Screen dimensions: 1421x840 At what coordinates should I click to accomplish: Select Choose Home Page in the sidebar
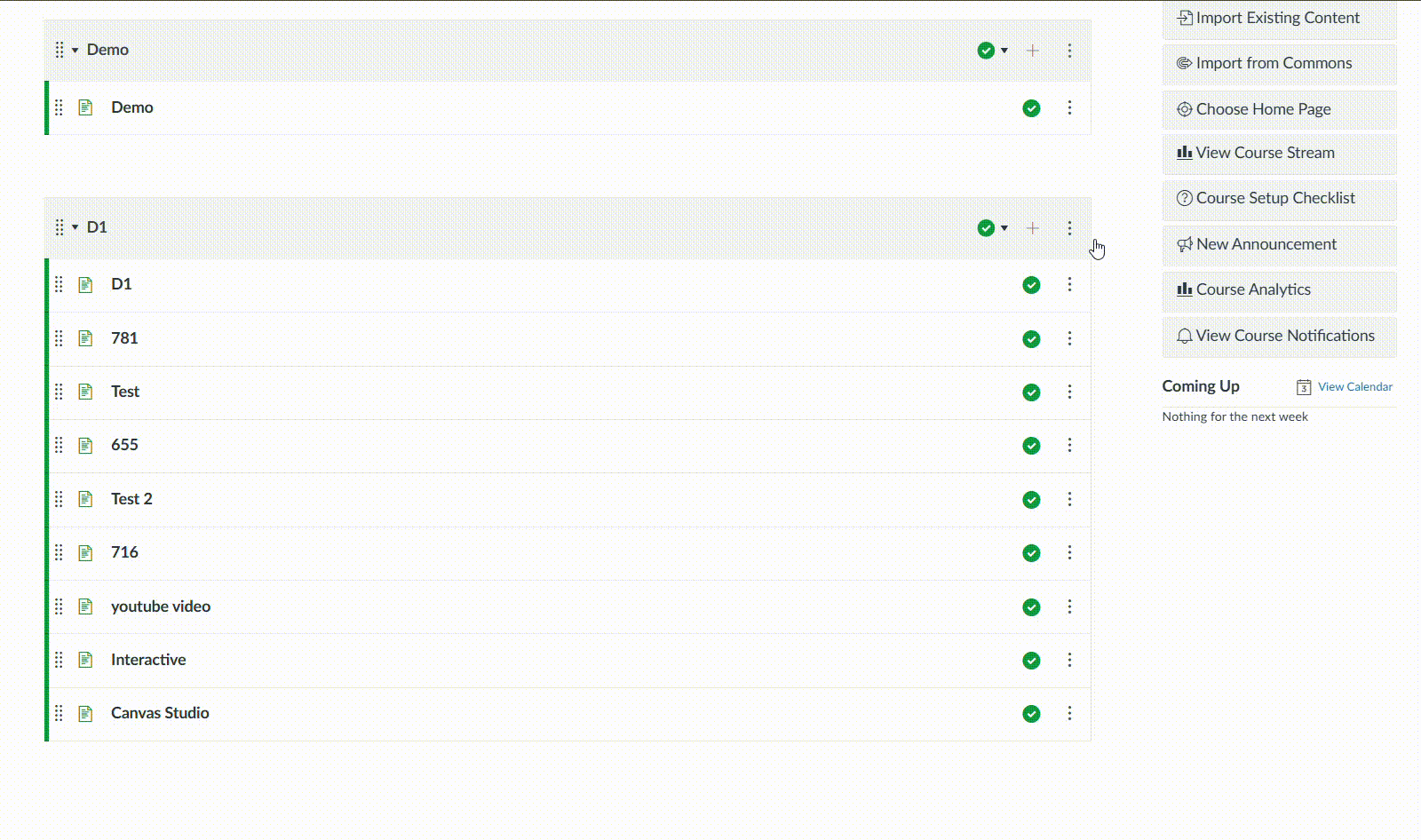point(1278,109)
